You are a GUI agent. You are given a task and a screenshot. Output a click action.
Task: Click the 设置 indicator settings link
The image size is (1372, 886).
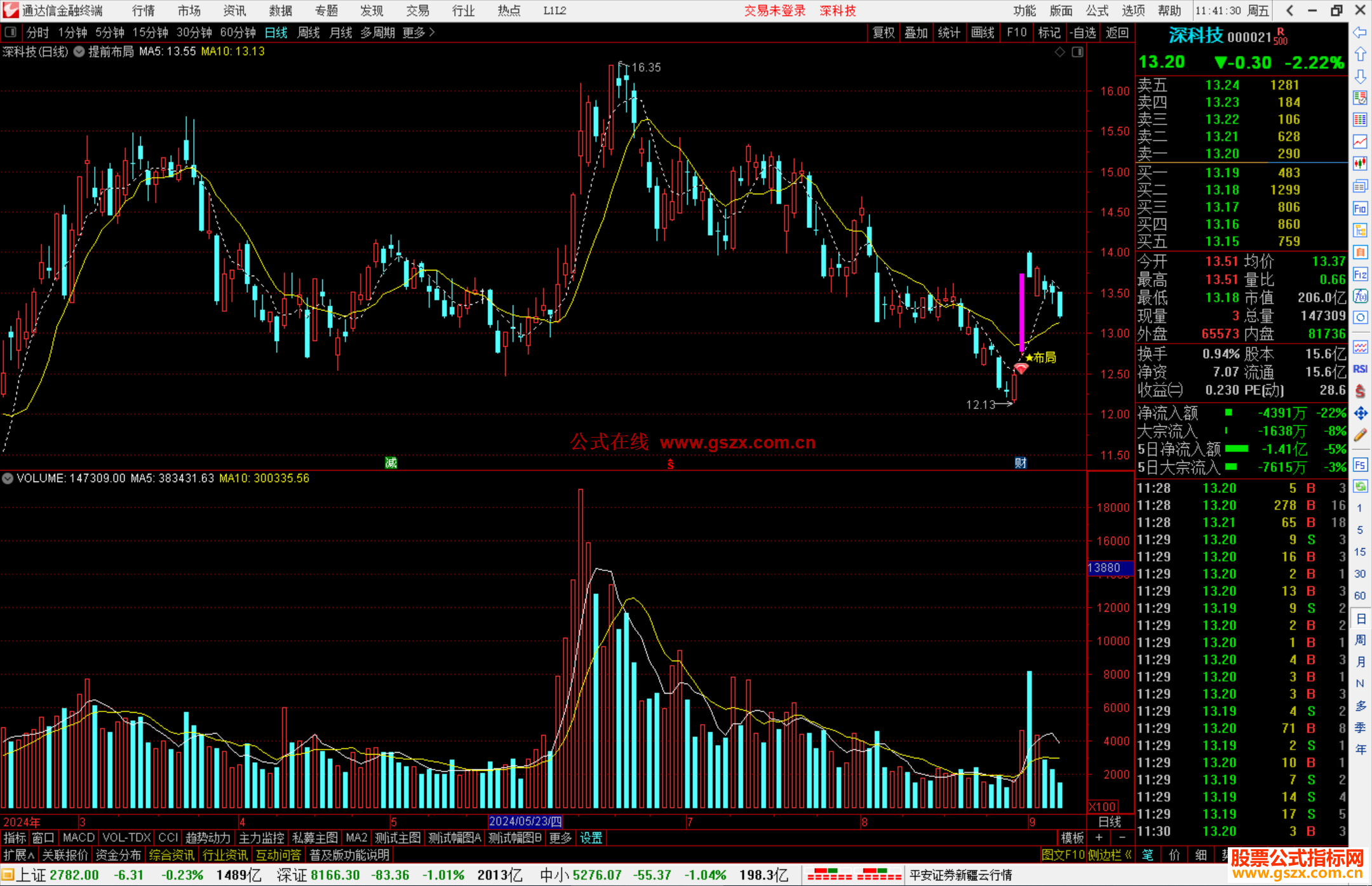pos(591,838)
